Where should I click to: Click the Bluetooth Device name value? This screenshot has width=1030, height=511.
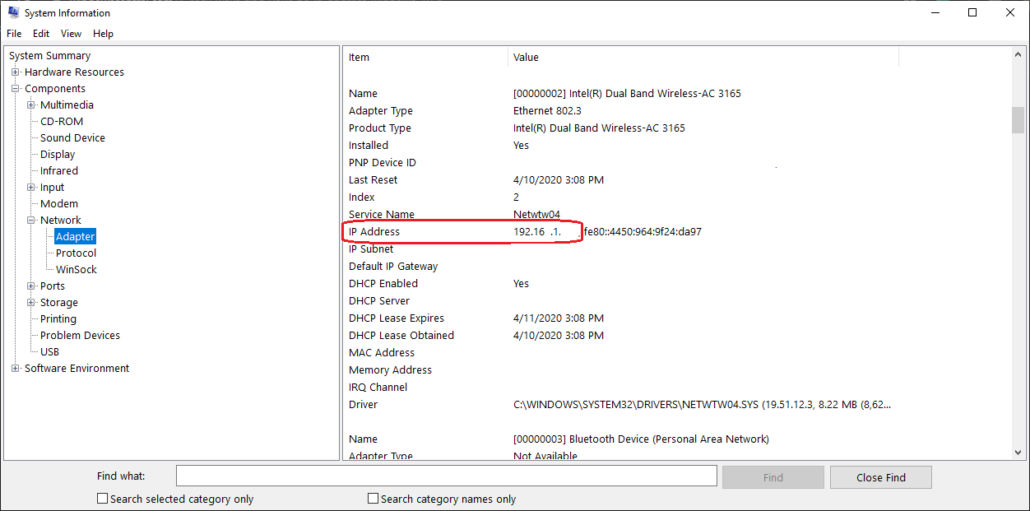coord(641,439)
